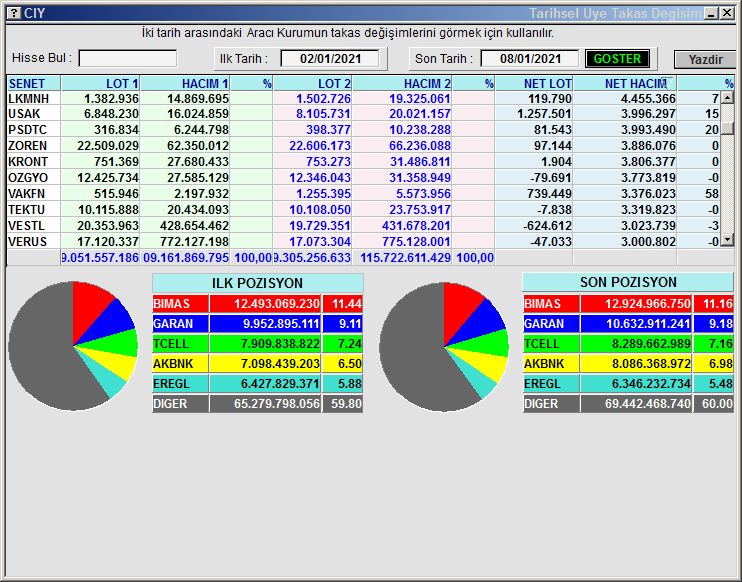This screenshot has width=742, height=582.
Task: Click the blue GARAN entry in SON POZISYON
Action: coord(548,324)
